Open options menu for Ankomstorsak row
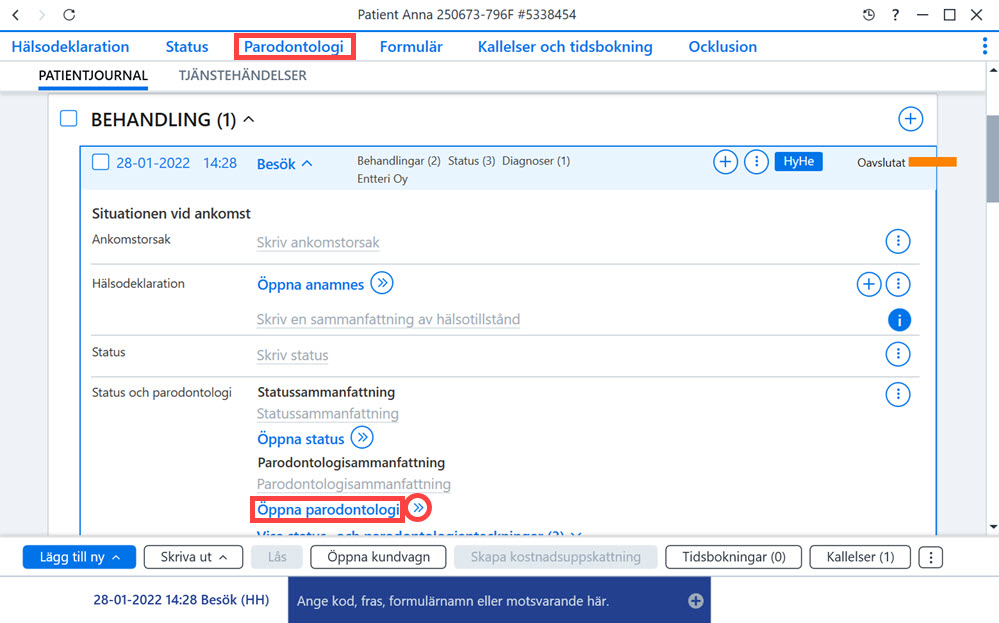 point(898,241)
